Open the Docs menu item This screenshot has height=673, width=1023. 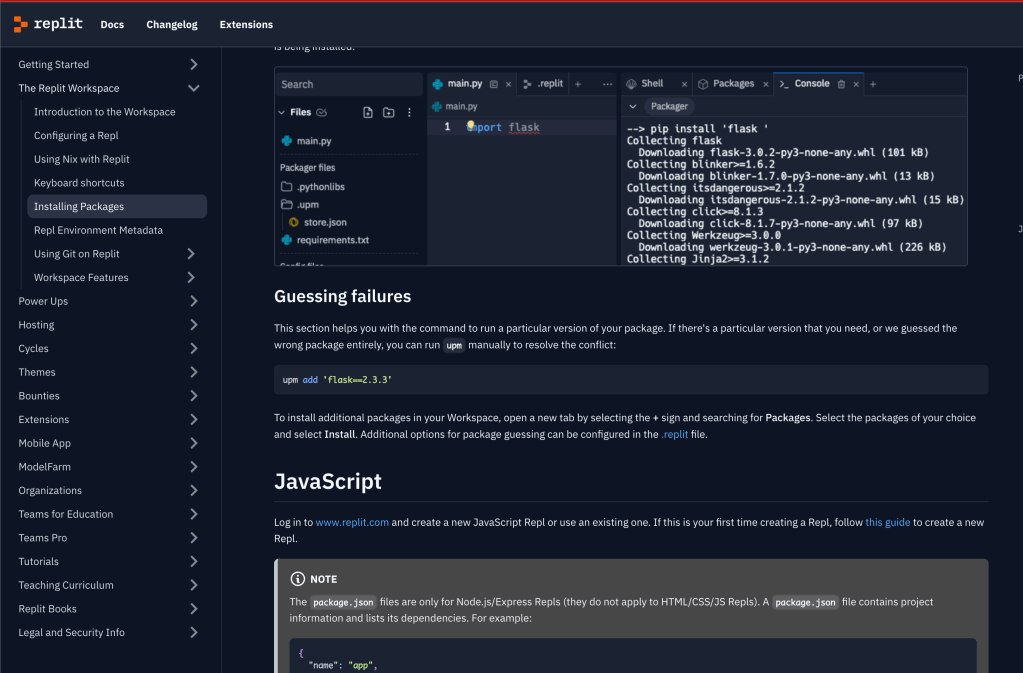tap(112, 25)
